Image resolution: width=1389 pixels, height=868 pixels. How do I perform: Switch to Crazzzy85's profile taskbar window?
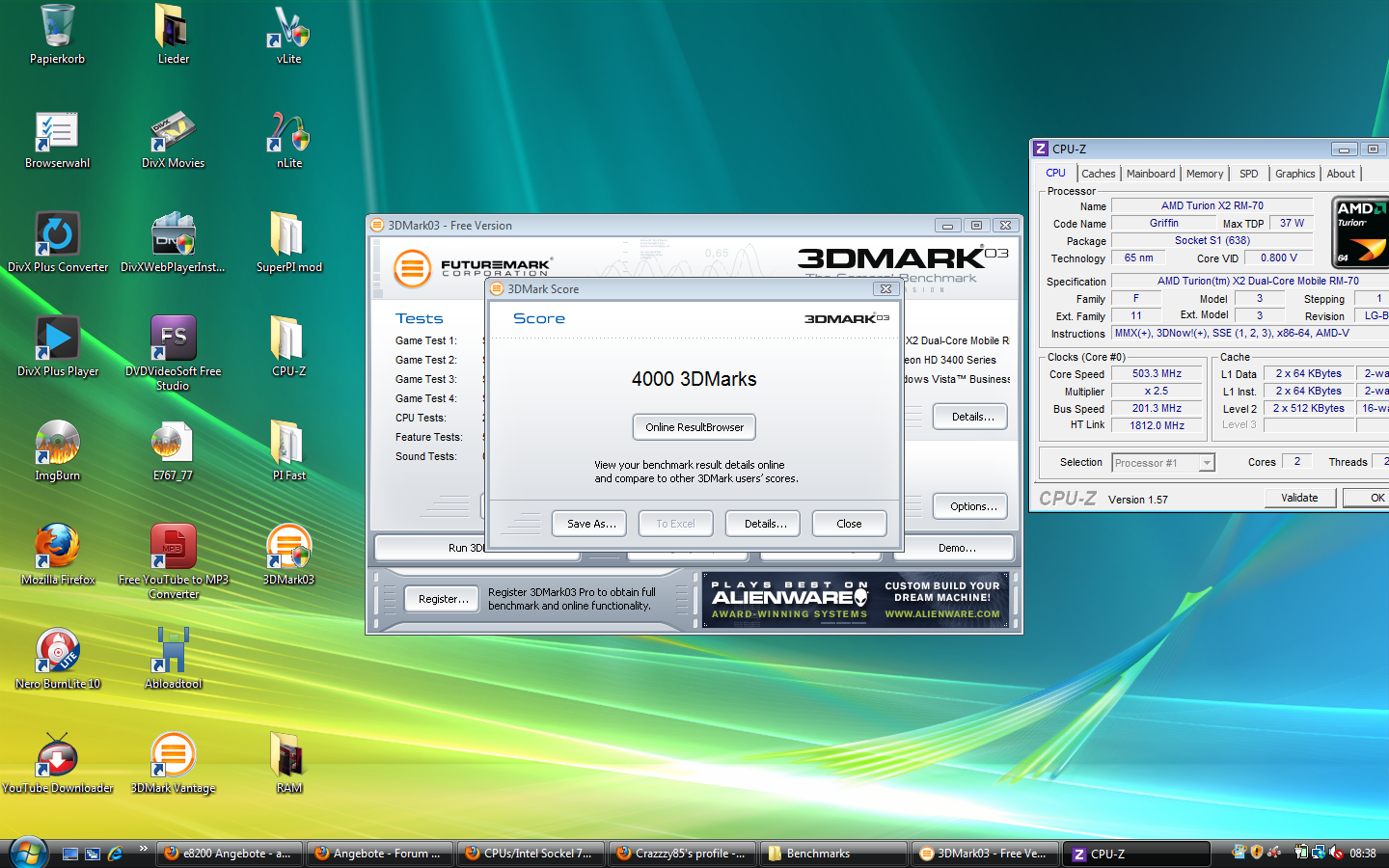click(682, 854)
